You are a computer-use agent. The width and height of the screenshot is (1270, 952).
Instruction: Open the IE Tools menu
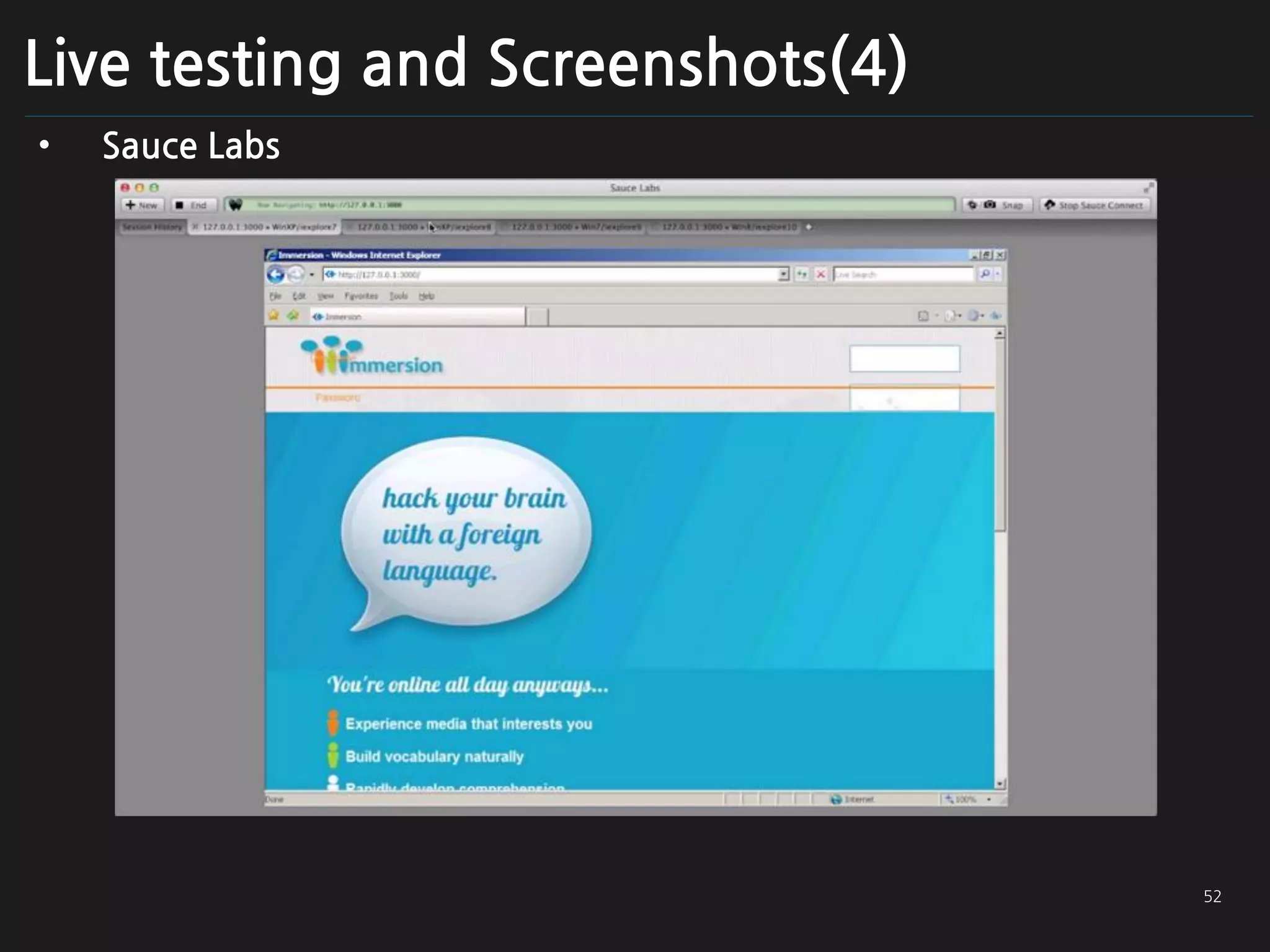pos(399,296)
